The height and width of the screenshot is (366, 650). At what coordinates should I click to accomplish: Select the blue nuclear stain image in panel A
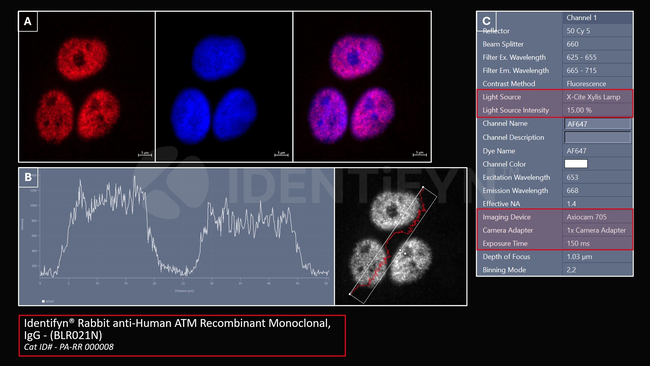tap(224, 86)
